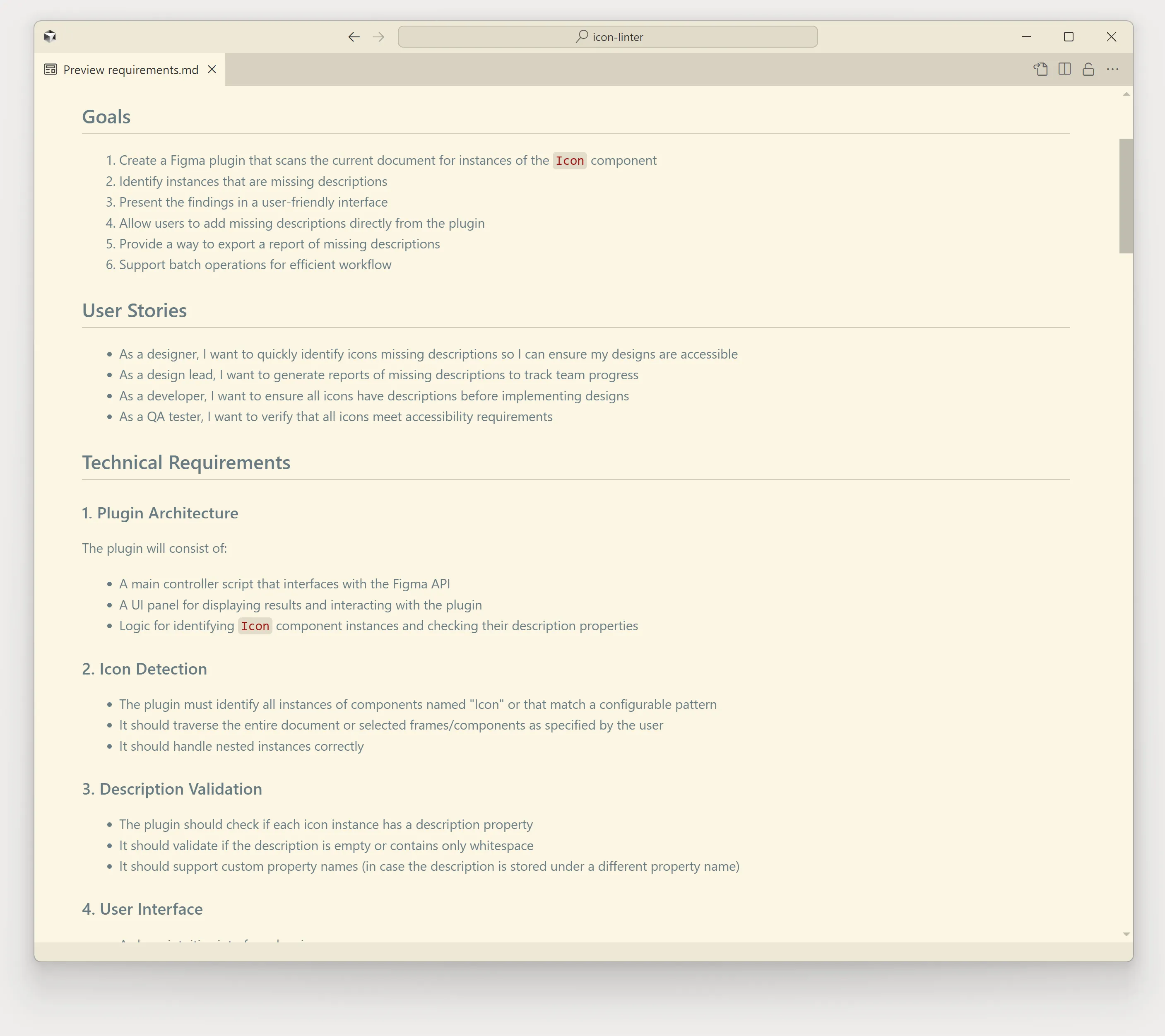Click the 'As a design lead' user story
Screen dimensions: 1165x1036
pos(379,375)
